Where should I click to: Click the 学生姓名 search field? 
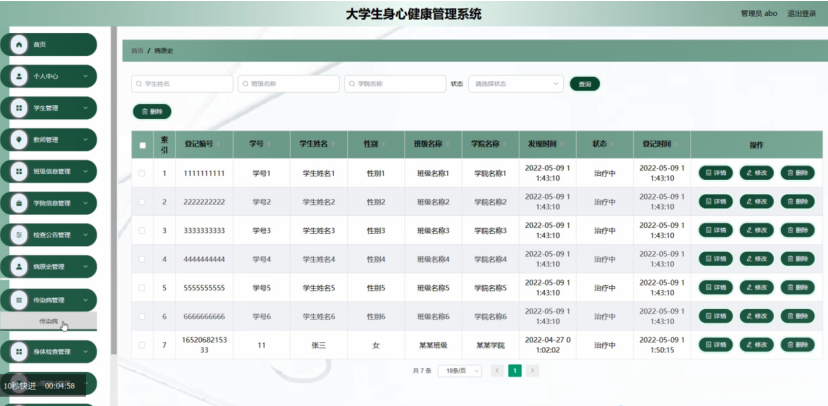(x=182, y=84)
